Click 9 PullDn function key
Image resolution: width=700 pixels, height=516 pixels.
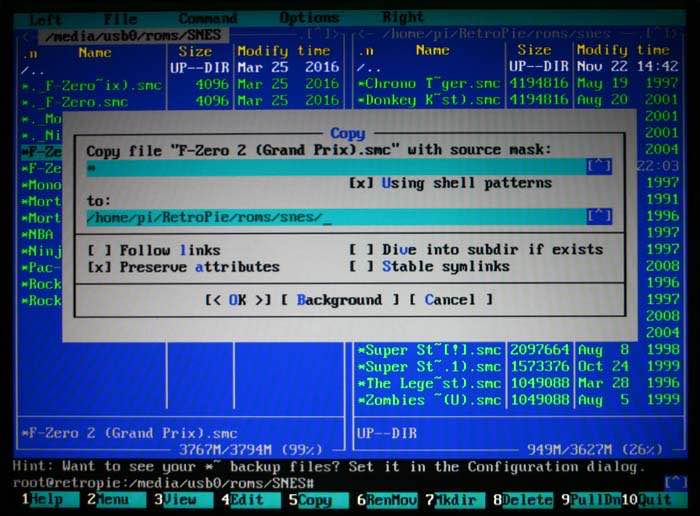(591, 499)
